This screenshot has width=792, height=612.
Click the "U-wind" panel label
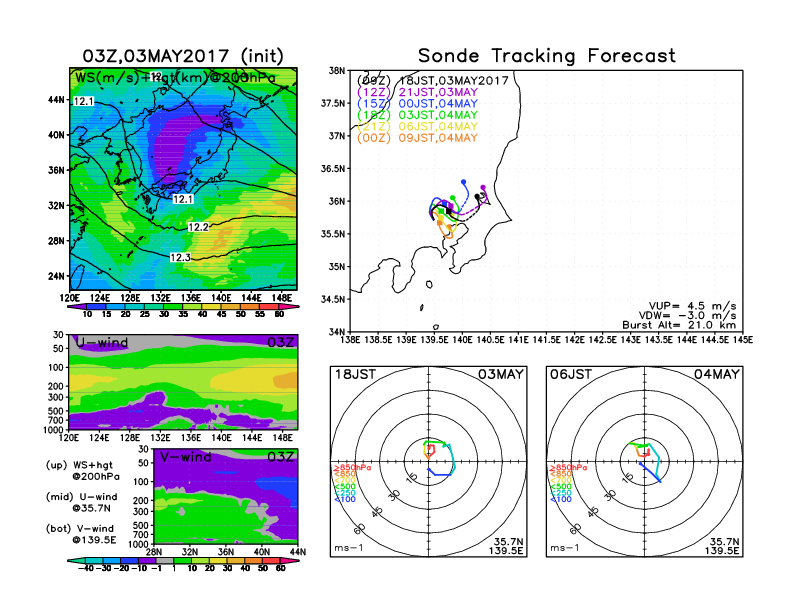click(x=102, y=342)
